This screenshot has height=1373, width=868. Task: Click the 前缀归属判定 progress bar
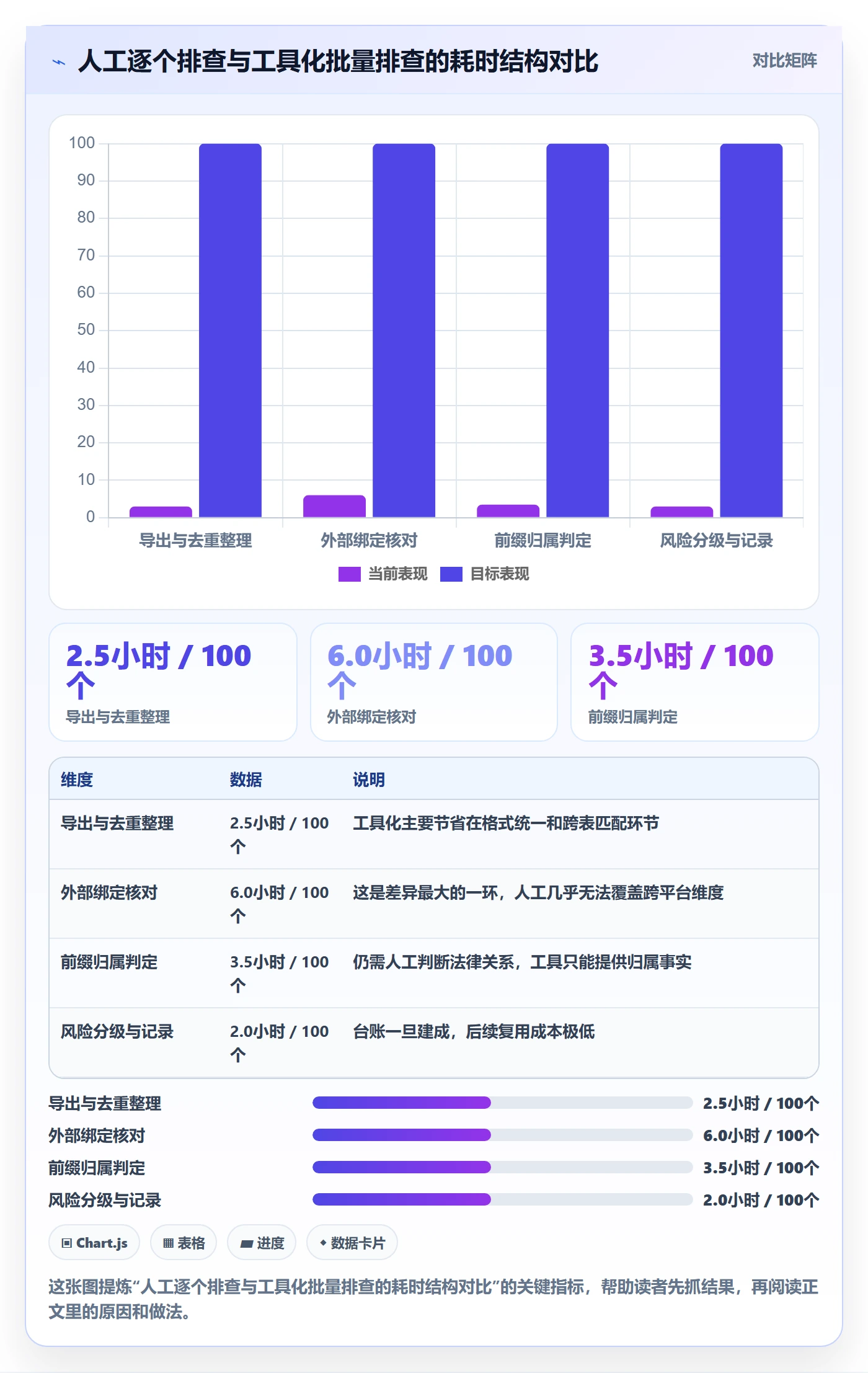click(502, 1167)
